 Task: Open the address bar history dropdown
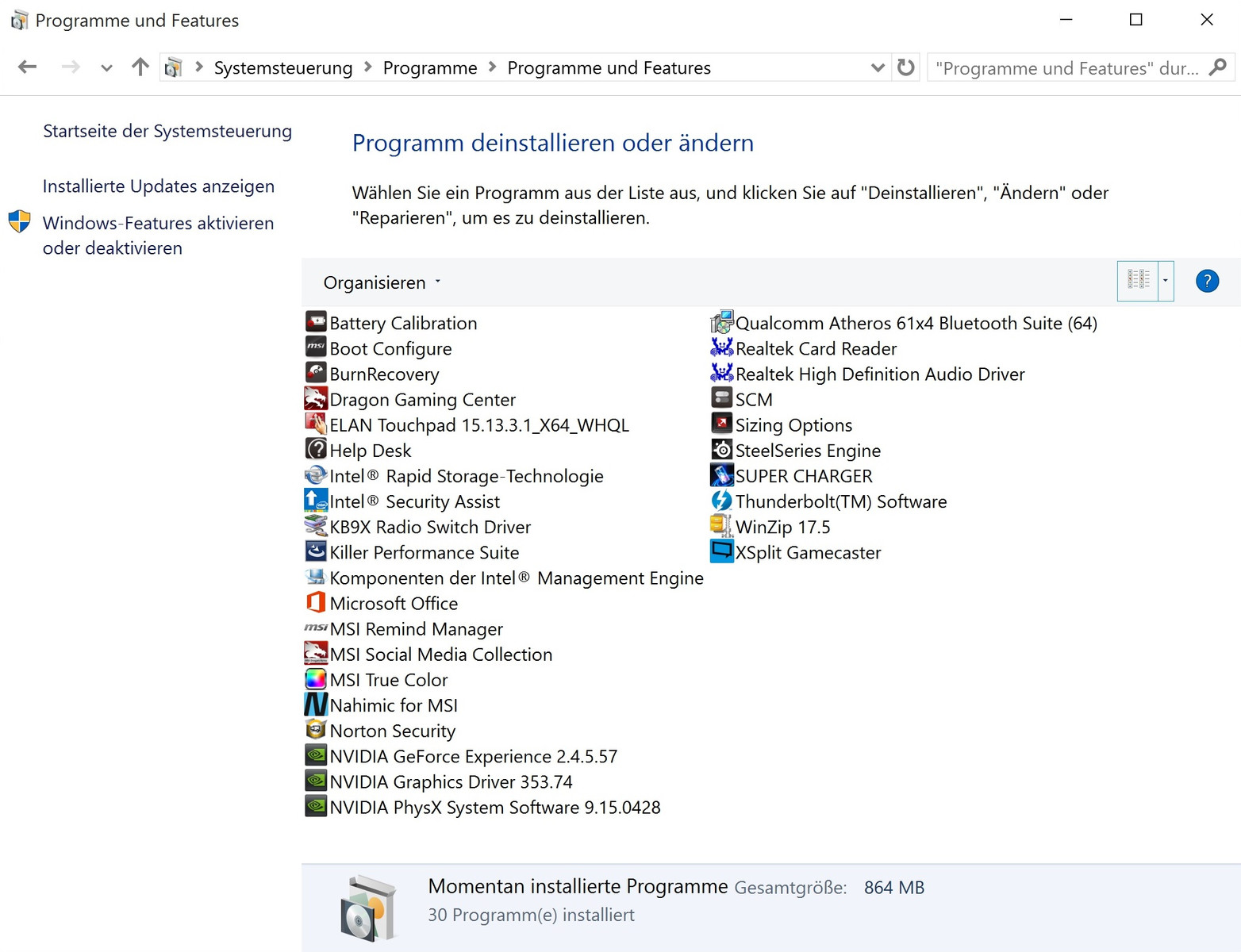click(878, 68)
